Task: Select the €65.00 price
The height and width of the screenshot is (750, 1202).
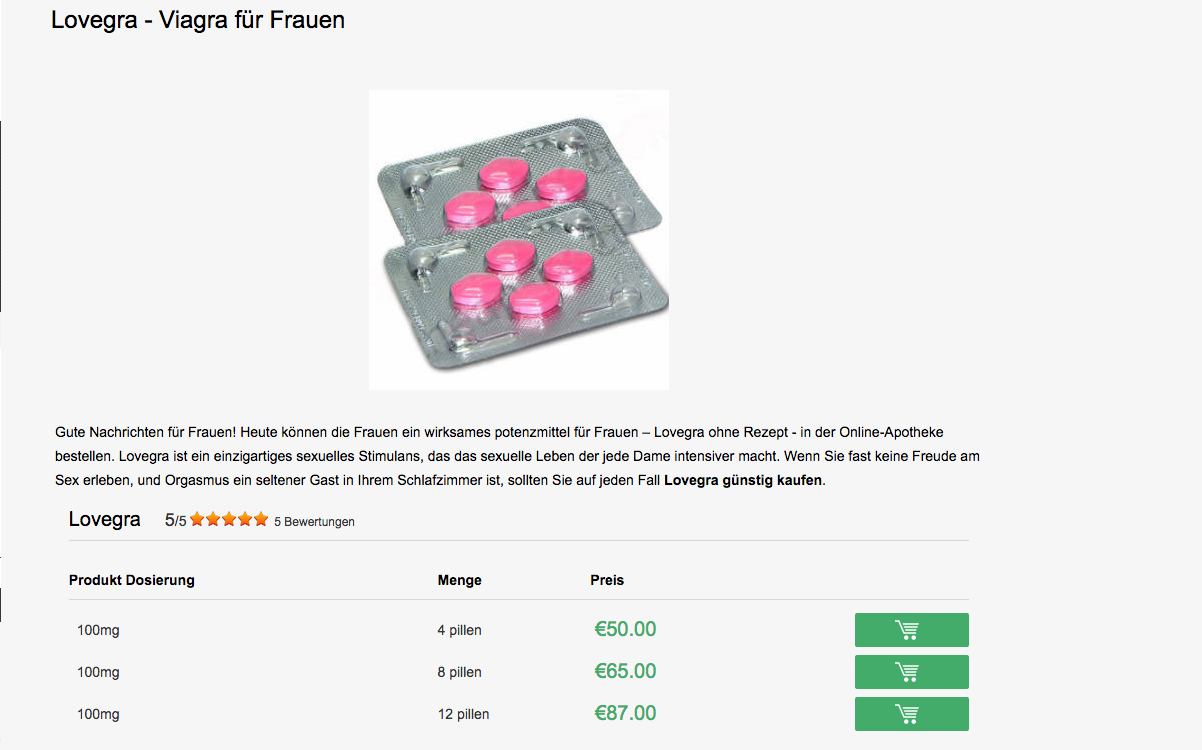Action: tap(625, 672)
